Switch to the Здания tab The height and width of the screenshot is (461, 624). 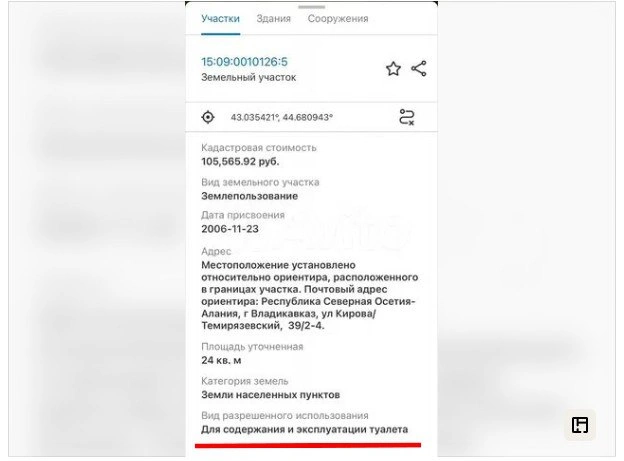point(273,19)
